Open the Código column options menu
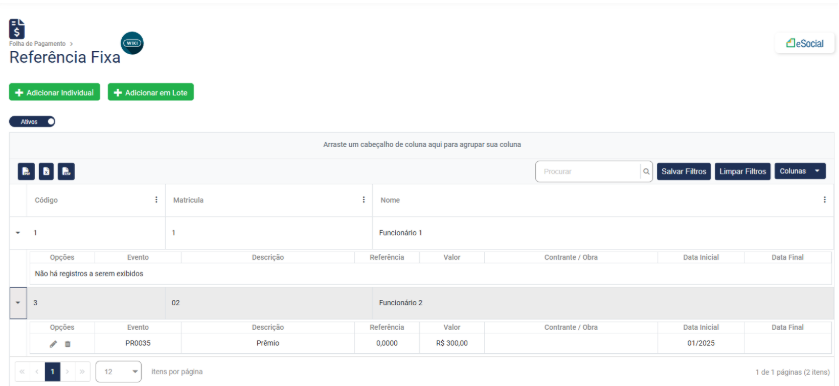 pos(156,200)
